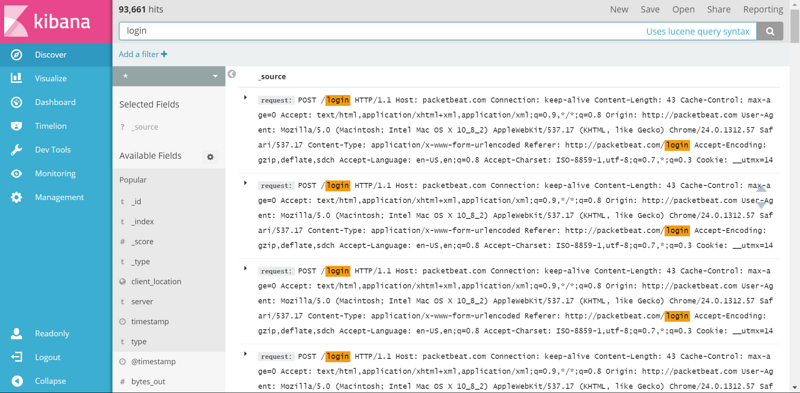Click the Collapse label
The height and width of the screenshot is (393, 800).
click(x=50, y=381)
